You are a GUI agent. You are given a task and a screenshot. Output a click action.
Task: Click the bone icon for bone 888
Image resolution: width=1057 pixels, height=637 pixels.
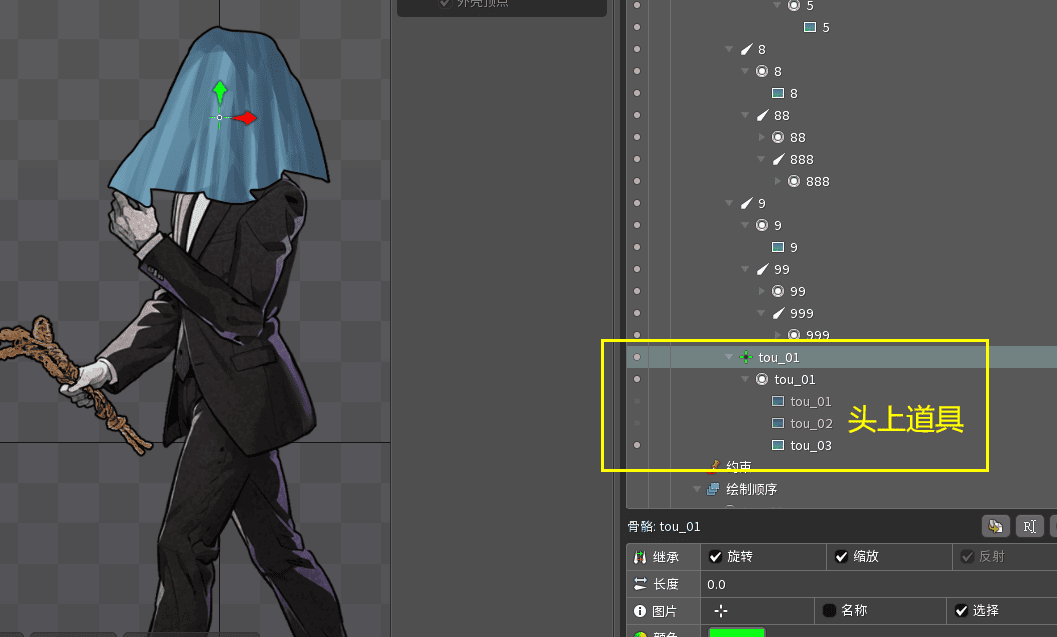point(778,159)
